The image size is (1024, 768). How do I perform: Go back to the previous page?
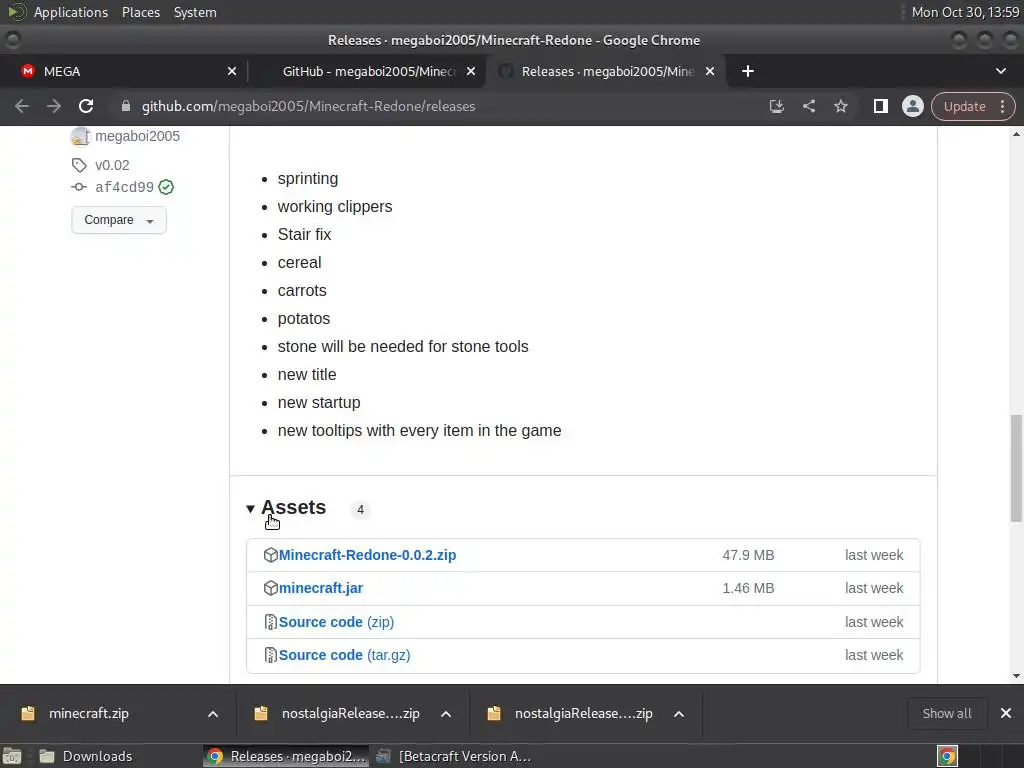[x=22, y=106]
